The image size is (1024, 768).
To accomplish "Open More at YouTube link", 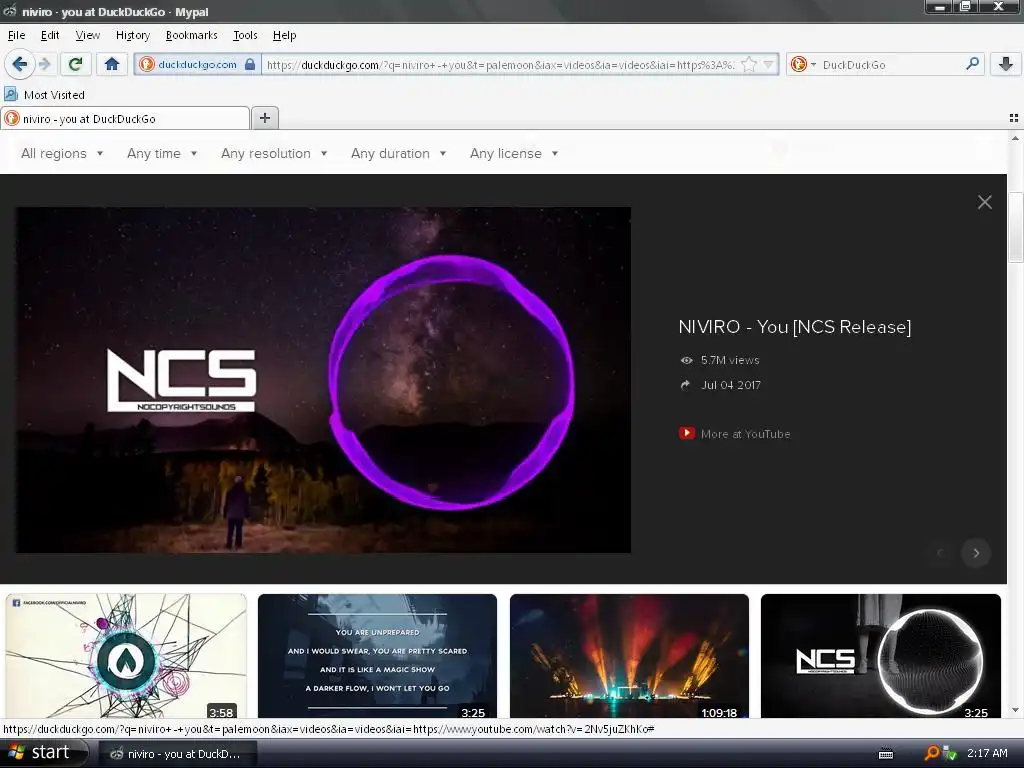I will coord(745,434).
